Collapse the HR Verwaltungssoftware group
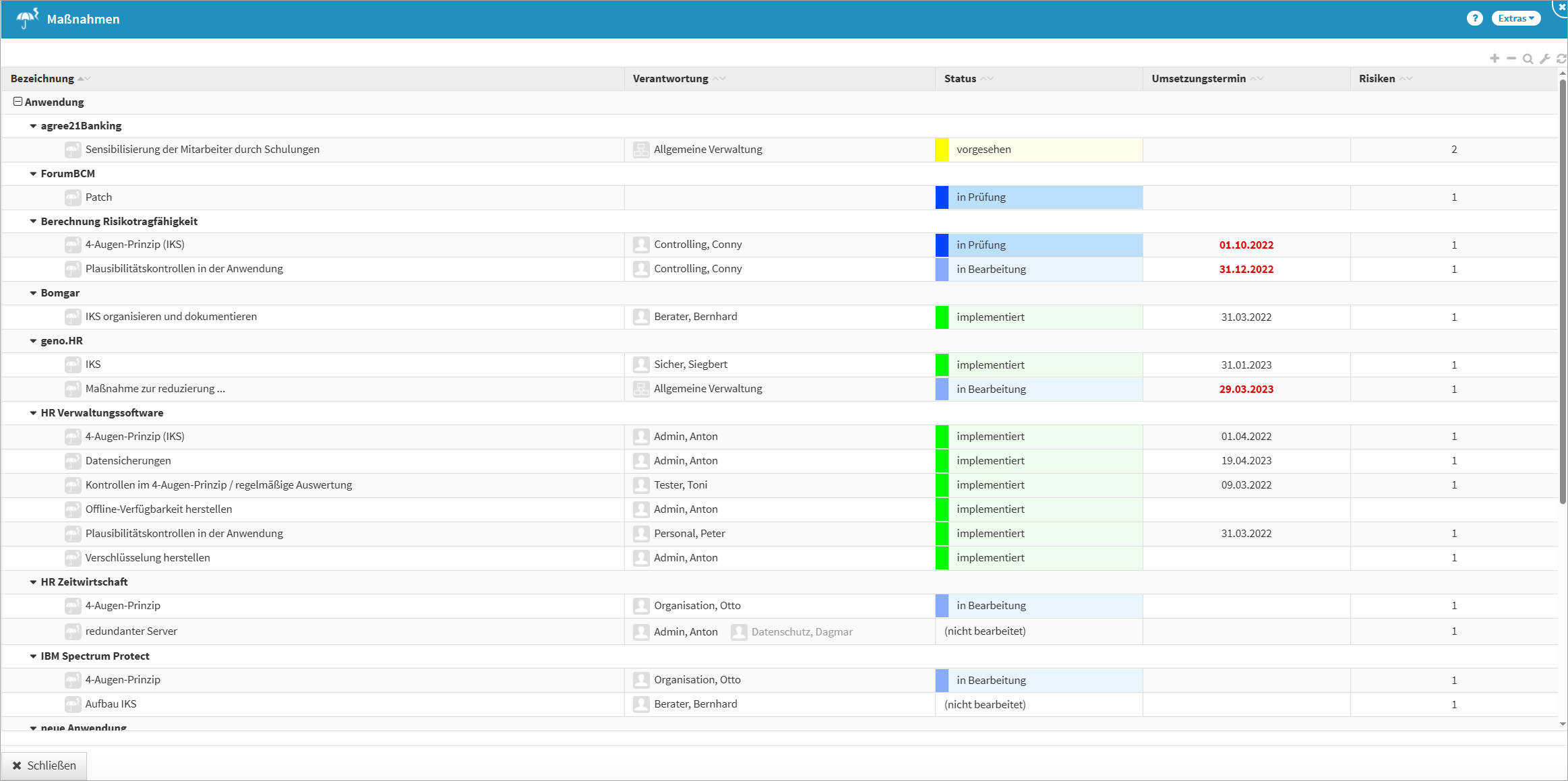This screenshot has width=1568, height=781. [x=33, y=413]
